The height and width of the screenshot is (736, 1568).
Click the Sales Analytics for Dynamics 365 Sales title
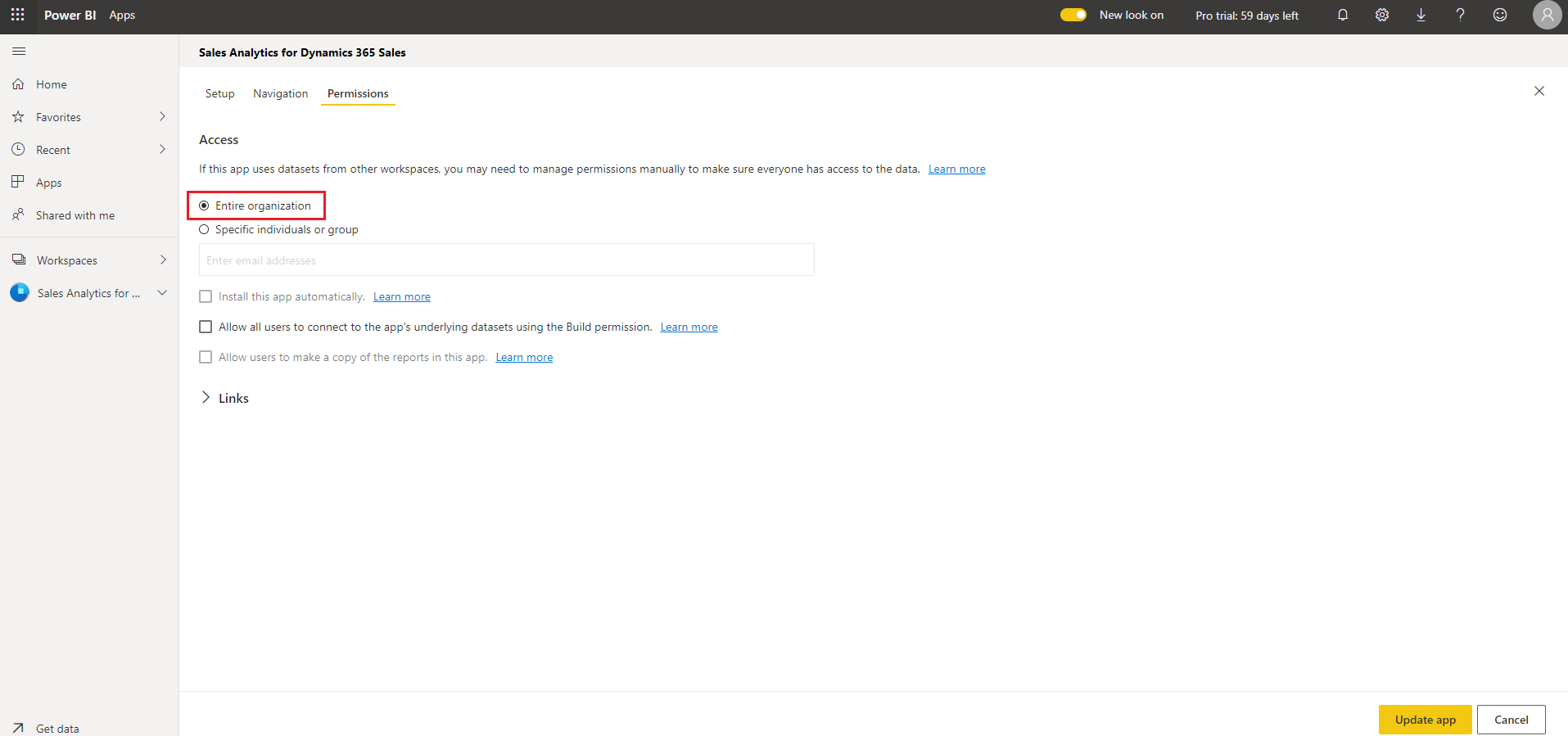(302, 52)
